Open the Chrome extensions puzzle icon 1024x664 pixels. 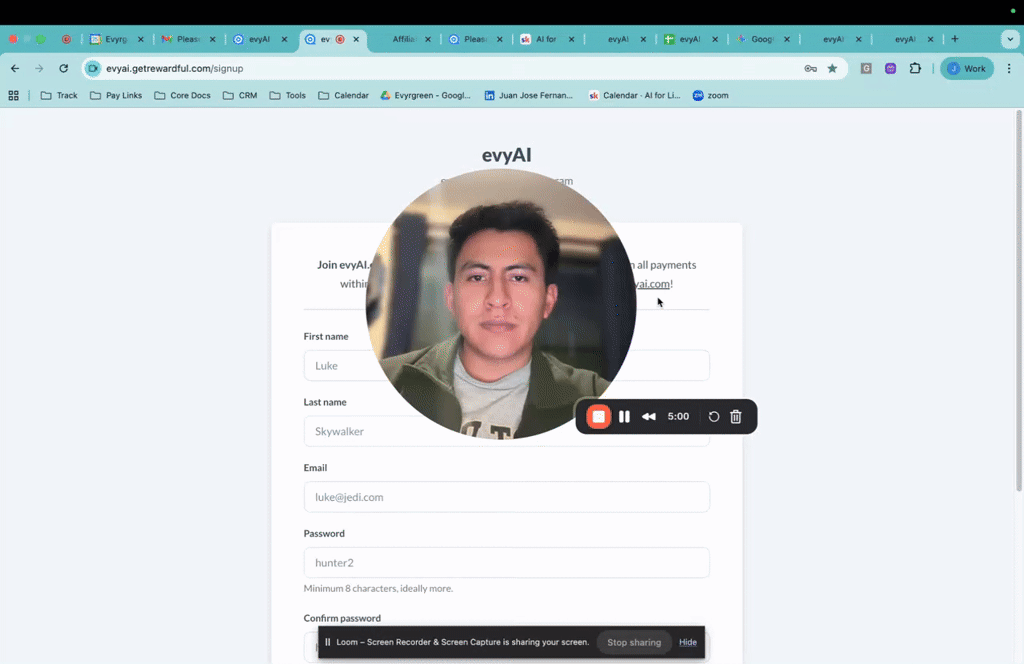(915, 68)
